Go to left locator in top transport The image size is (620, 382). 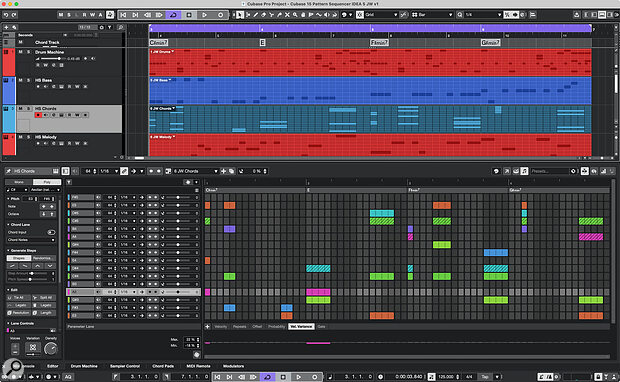123,15
